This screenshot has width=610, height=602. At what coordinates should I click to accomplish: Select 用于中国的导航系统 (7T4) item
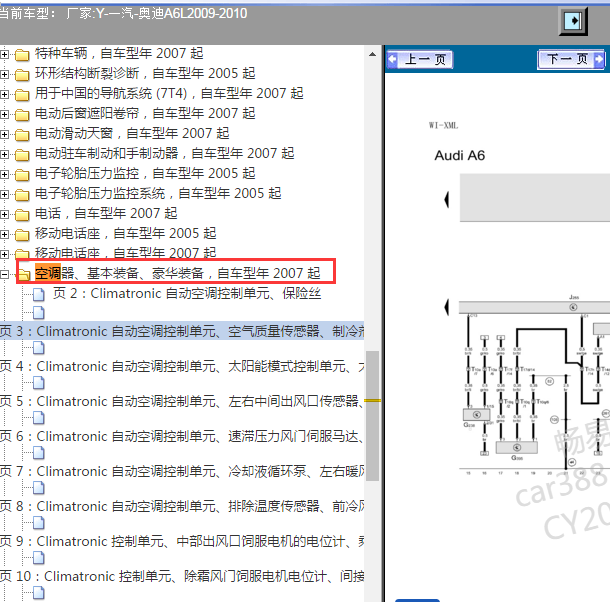pos(169,93)
